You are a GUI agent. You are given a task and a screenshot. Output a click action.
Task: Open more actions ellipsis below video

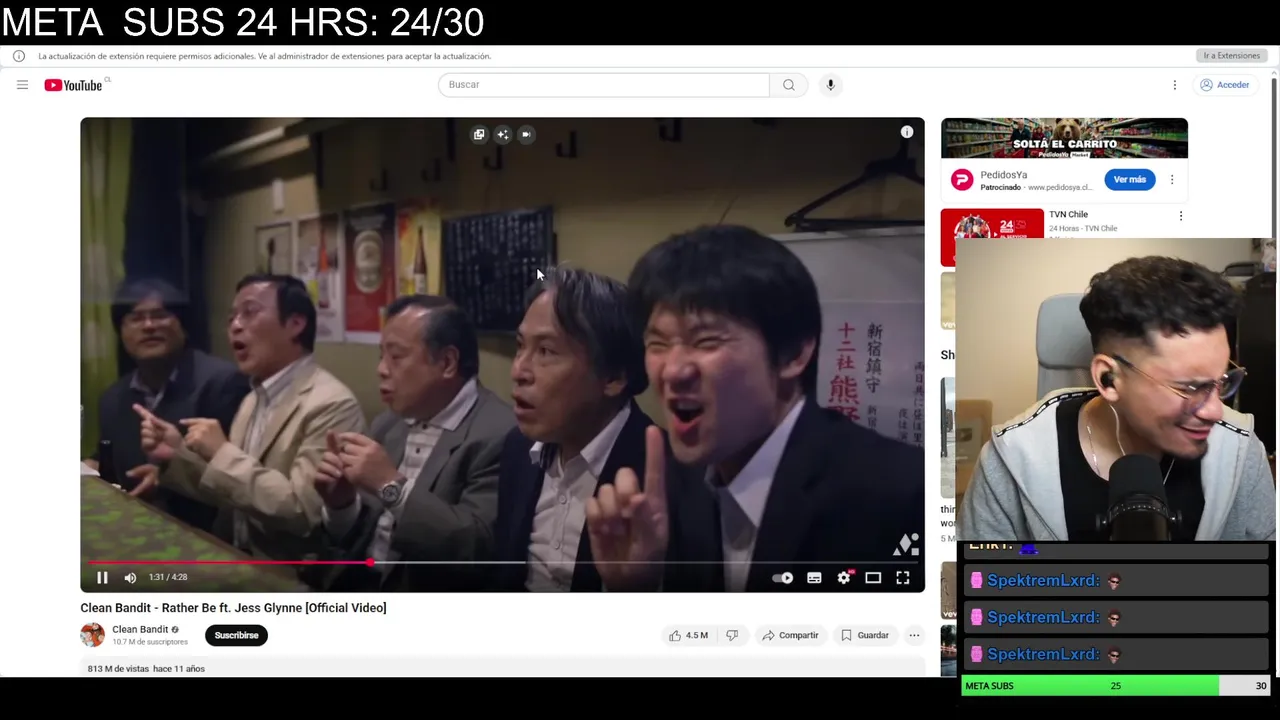tap(914, 635)
